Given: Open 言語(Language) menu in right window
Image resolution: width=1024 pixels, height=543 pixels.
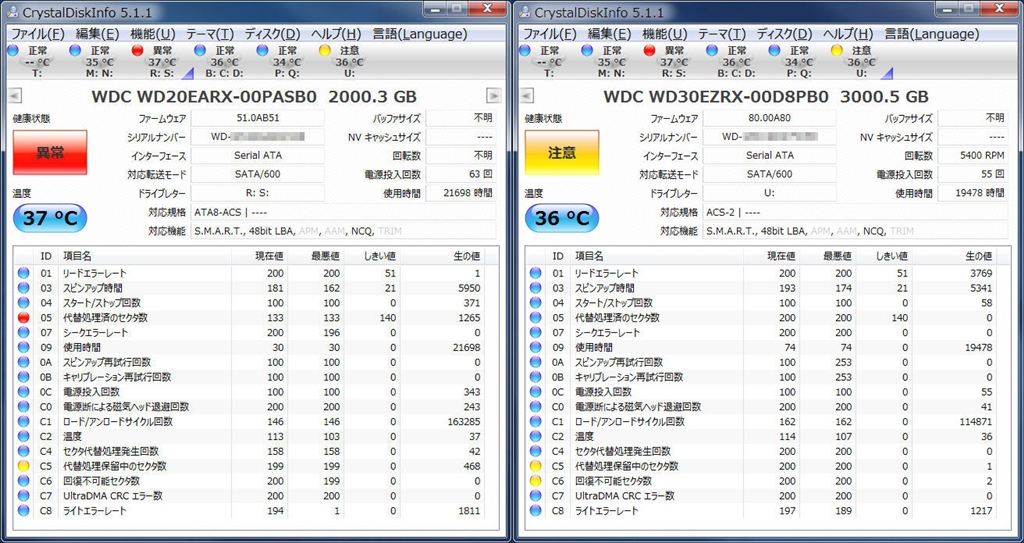Looking at the screenshot, I should tap(931, 34).
